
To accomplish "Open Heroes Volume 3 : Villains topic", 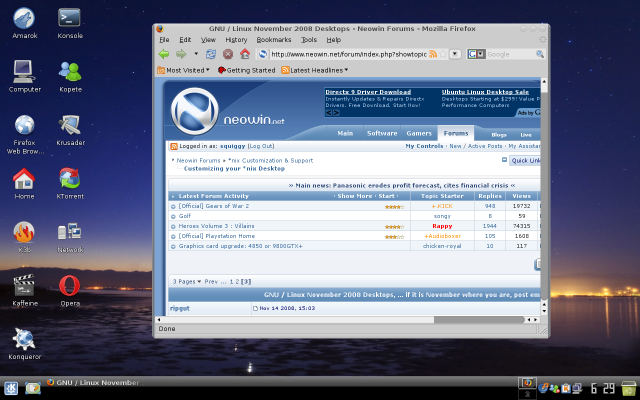I will tap(216, 226).
